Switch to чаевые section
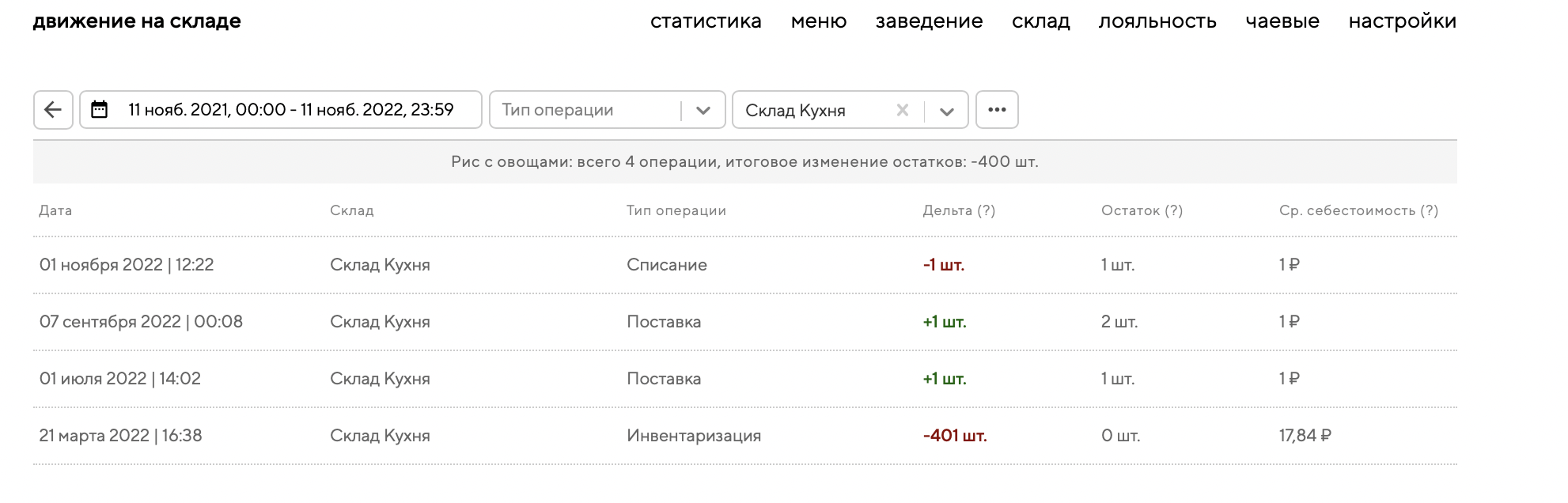 tap(1282, 21)
